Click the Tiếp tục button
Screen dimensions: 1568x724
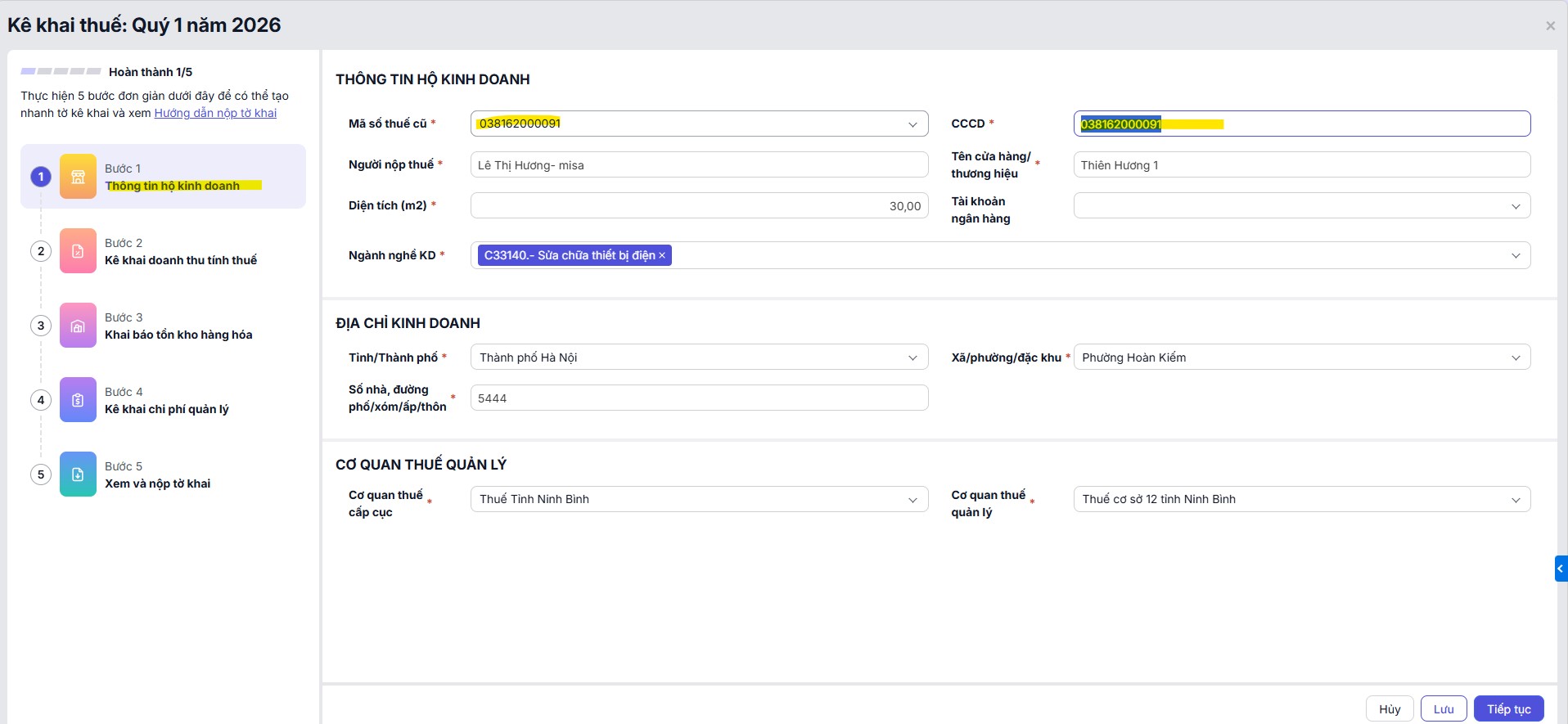[x=1508, y=709]
